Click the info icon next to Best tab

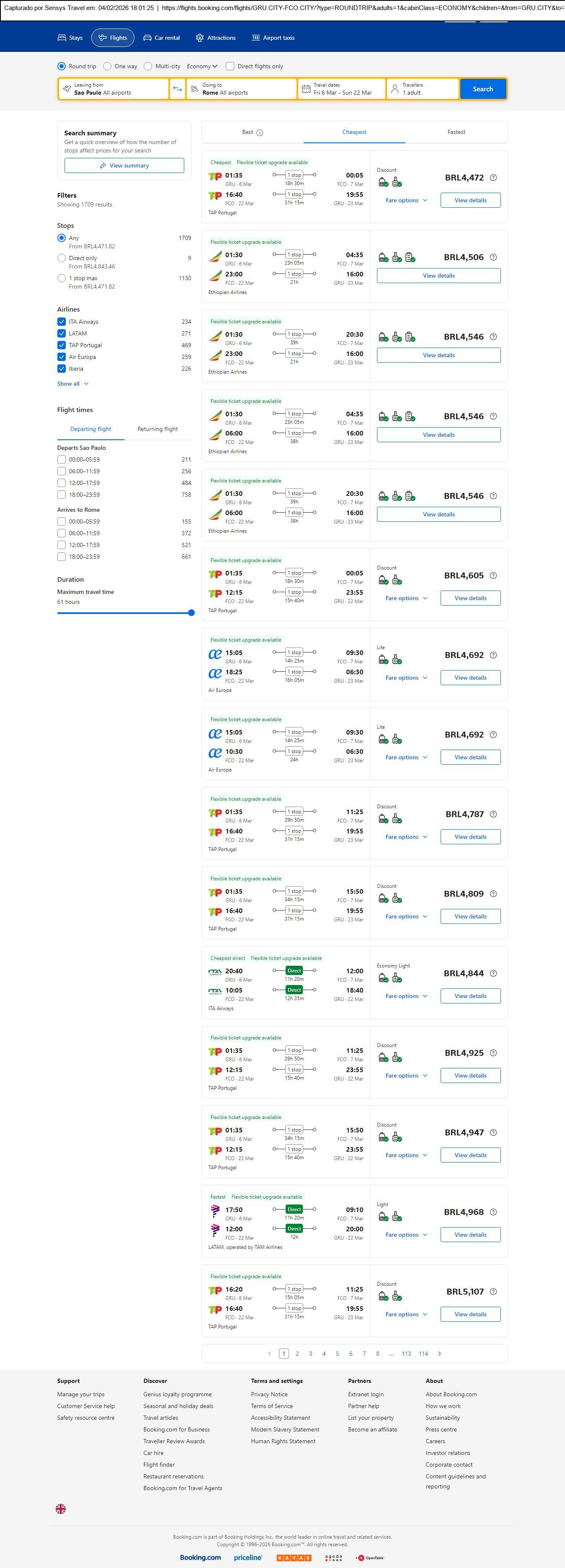click(x=260, y=133)
